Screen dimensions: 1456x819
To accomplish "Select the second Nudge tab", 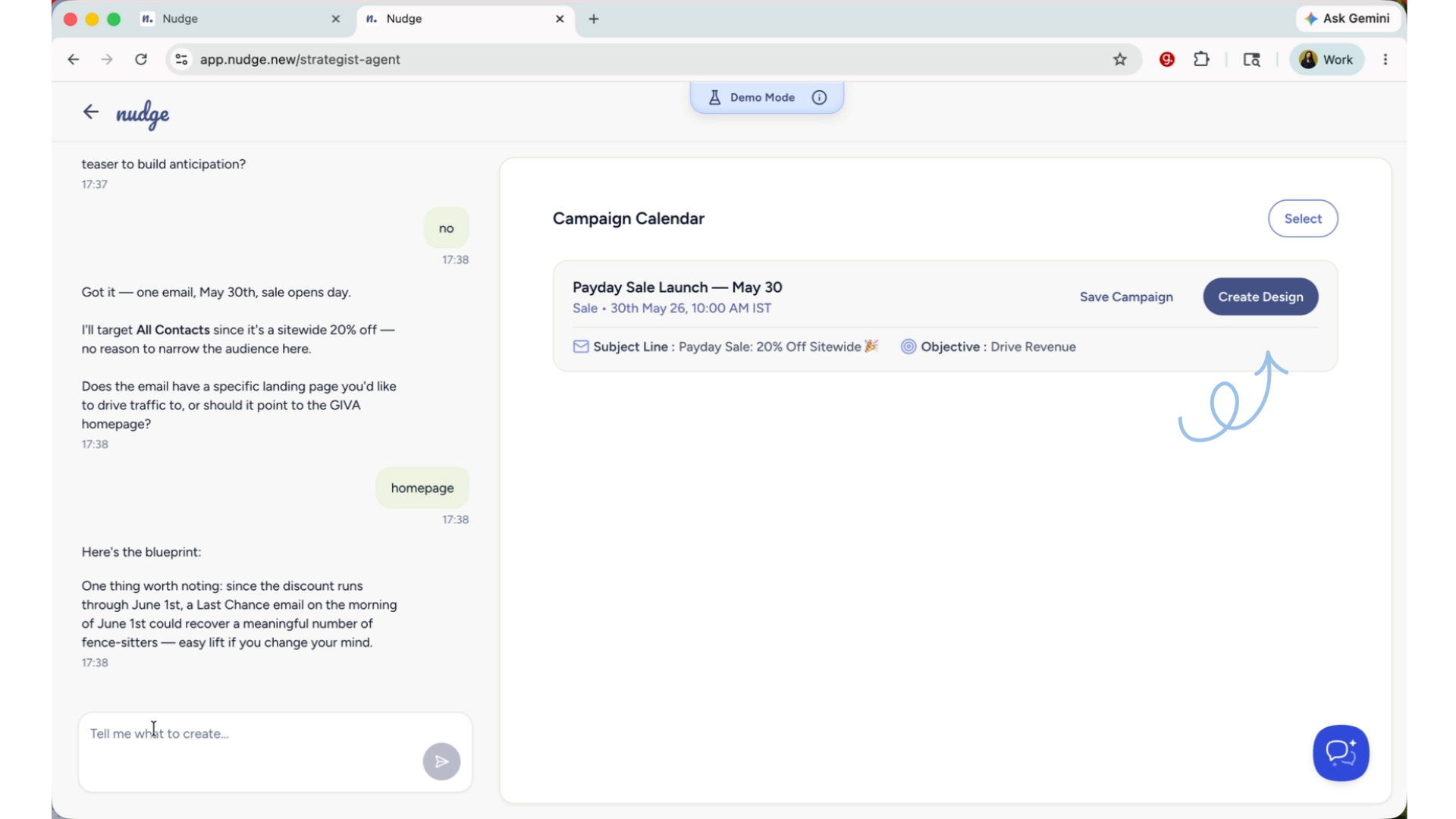I will (464, 19).
